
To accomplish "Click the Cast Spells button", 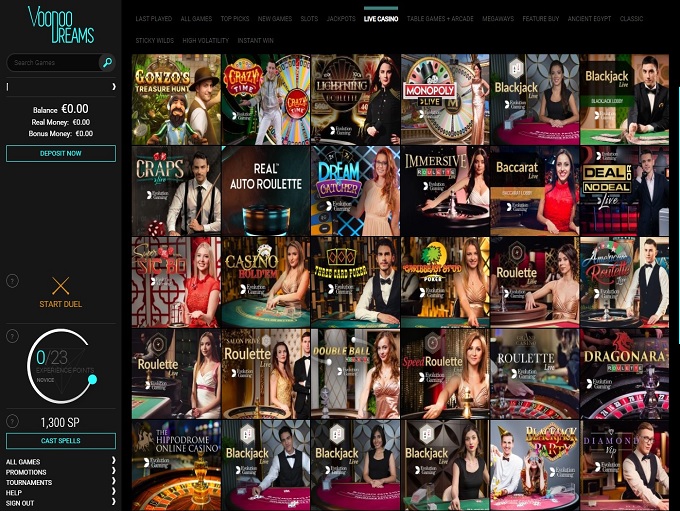I will pos(61,441).
